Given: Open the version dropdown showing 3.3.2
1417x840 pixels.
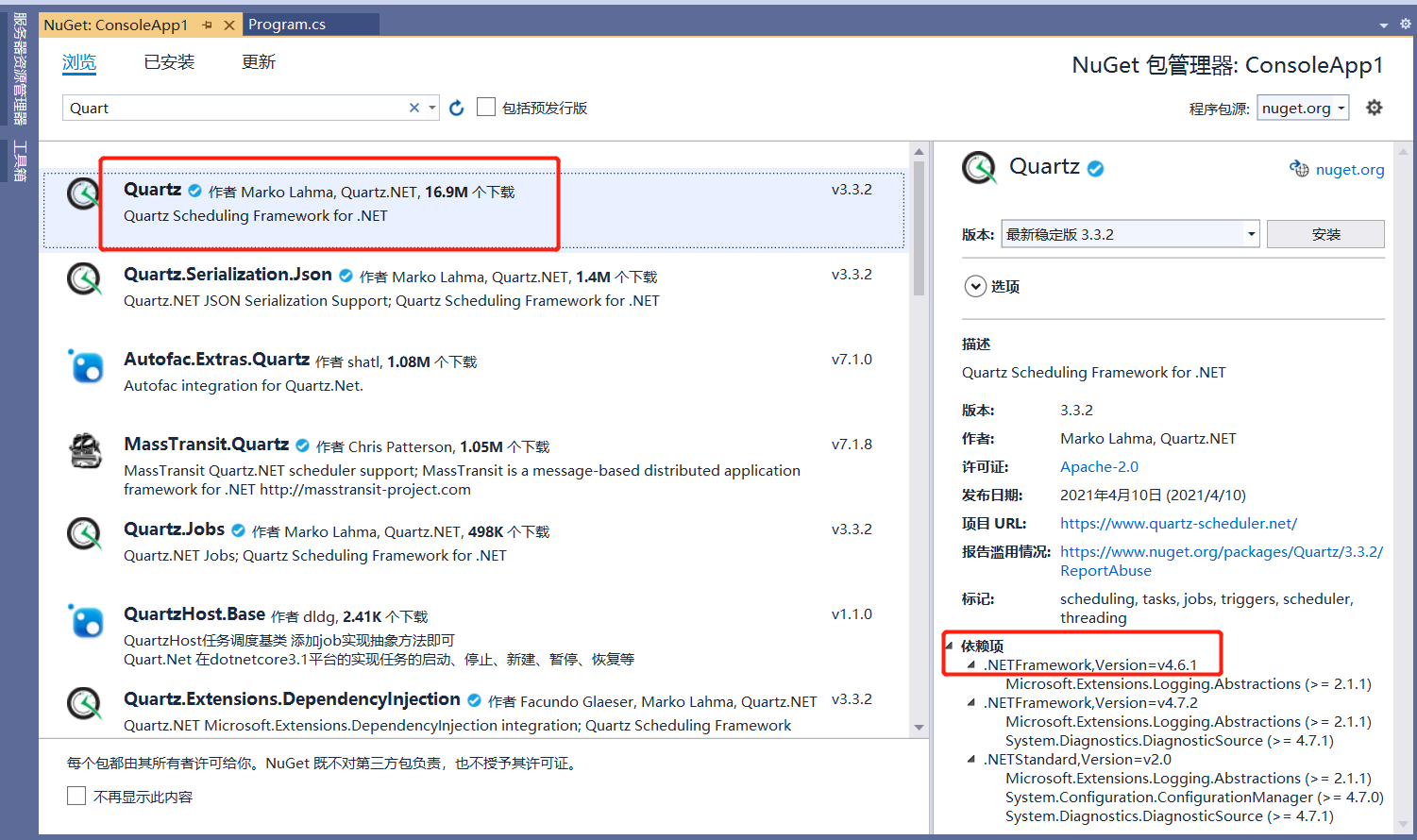Looking at the screenshot, I should (1130, 234).
